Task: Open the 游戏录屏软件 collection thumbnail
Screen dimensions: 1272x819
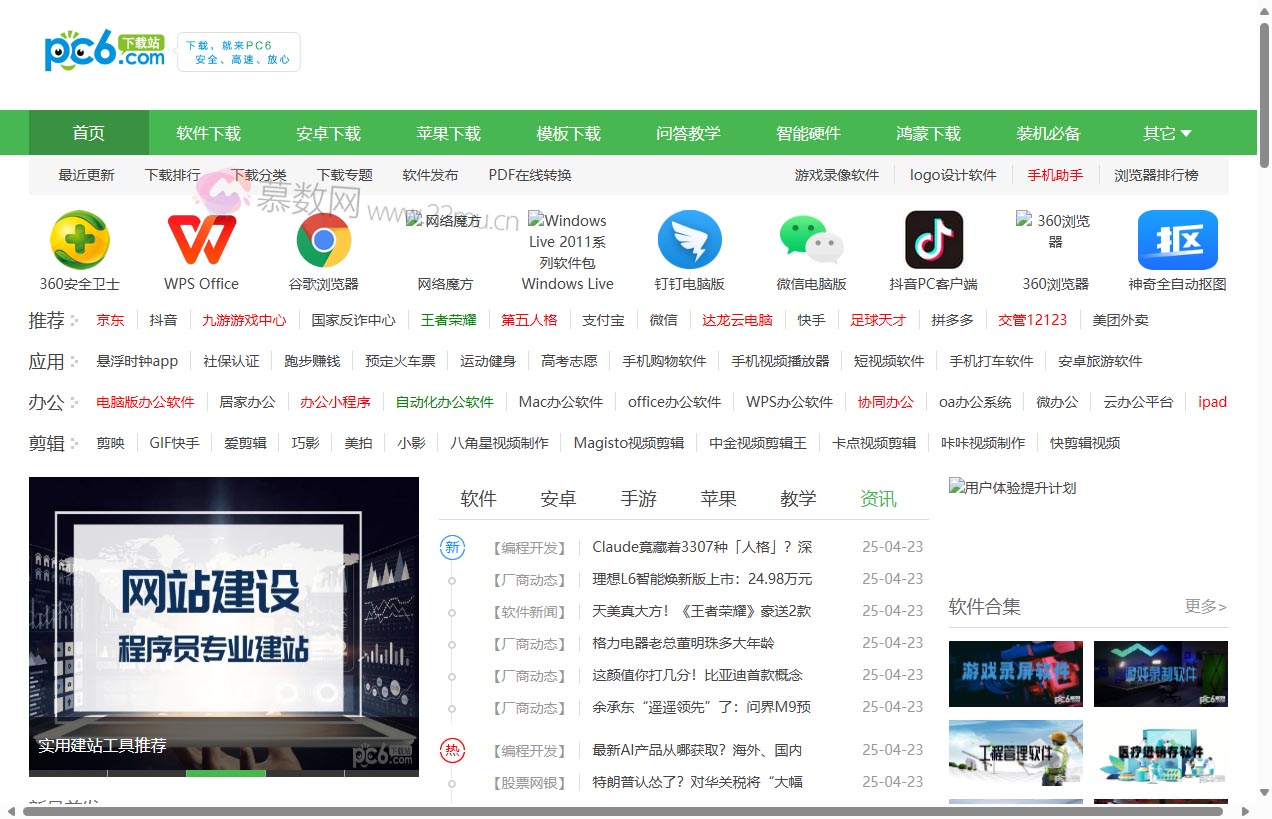Action: (x=1015, y=673)
